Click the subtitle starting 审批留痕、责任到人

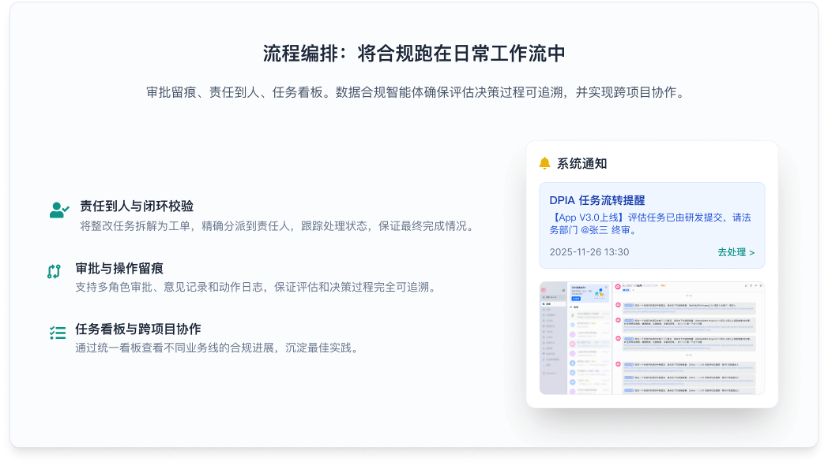[x=416, y=92]
